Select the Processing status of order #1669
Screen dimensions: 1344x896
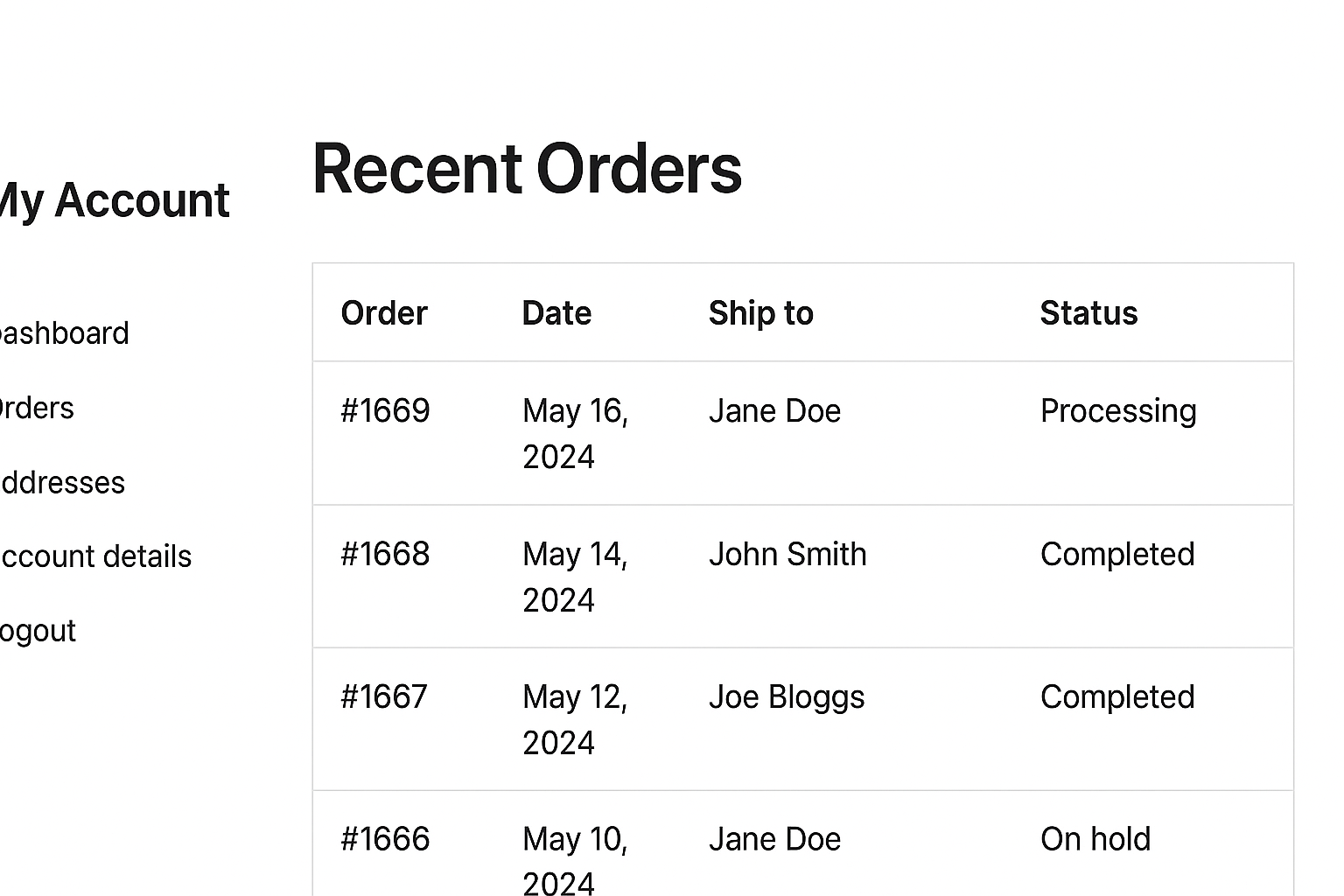click(1118, 410)
